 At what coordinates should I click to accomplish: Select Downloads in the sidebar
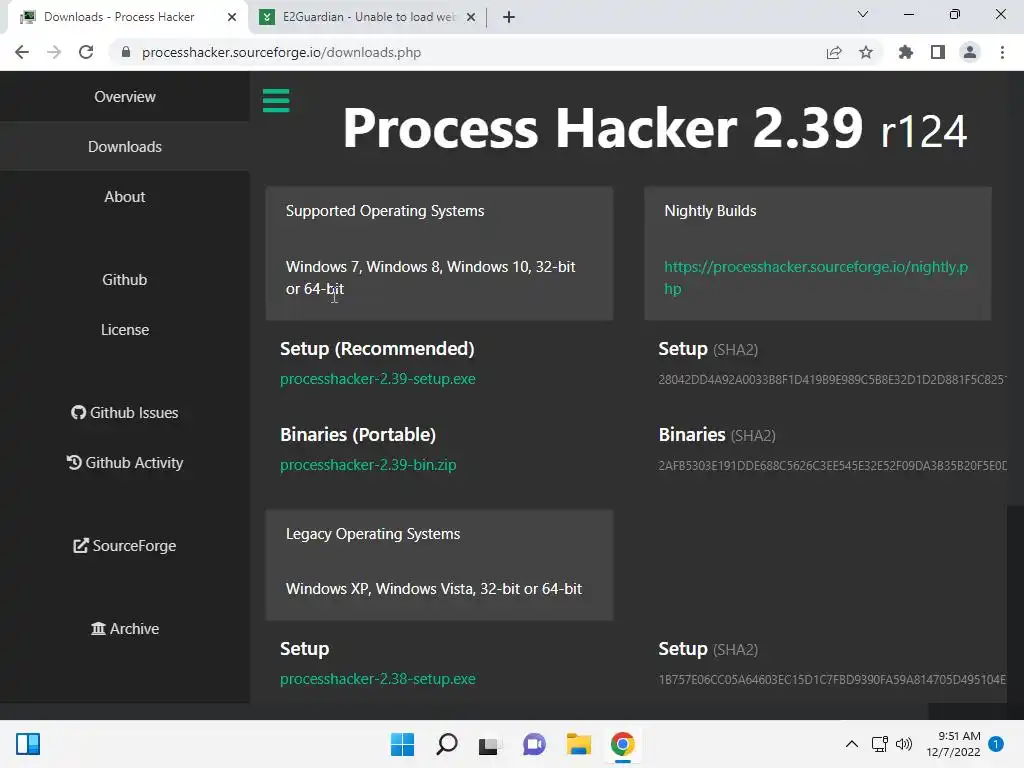point(125,147)
